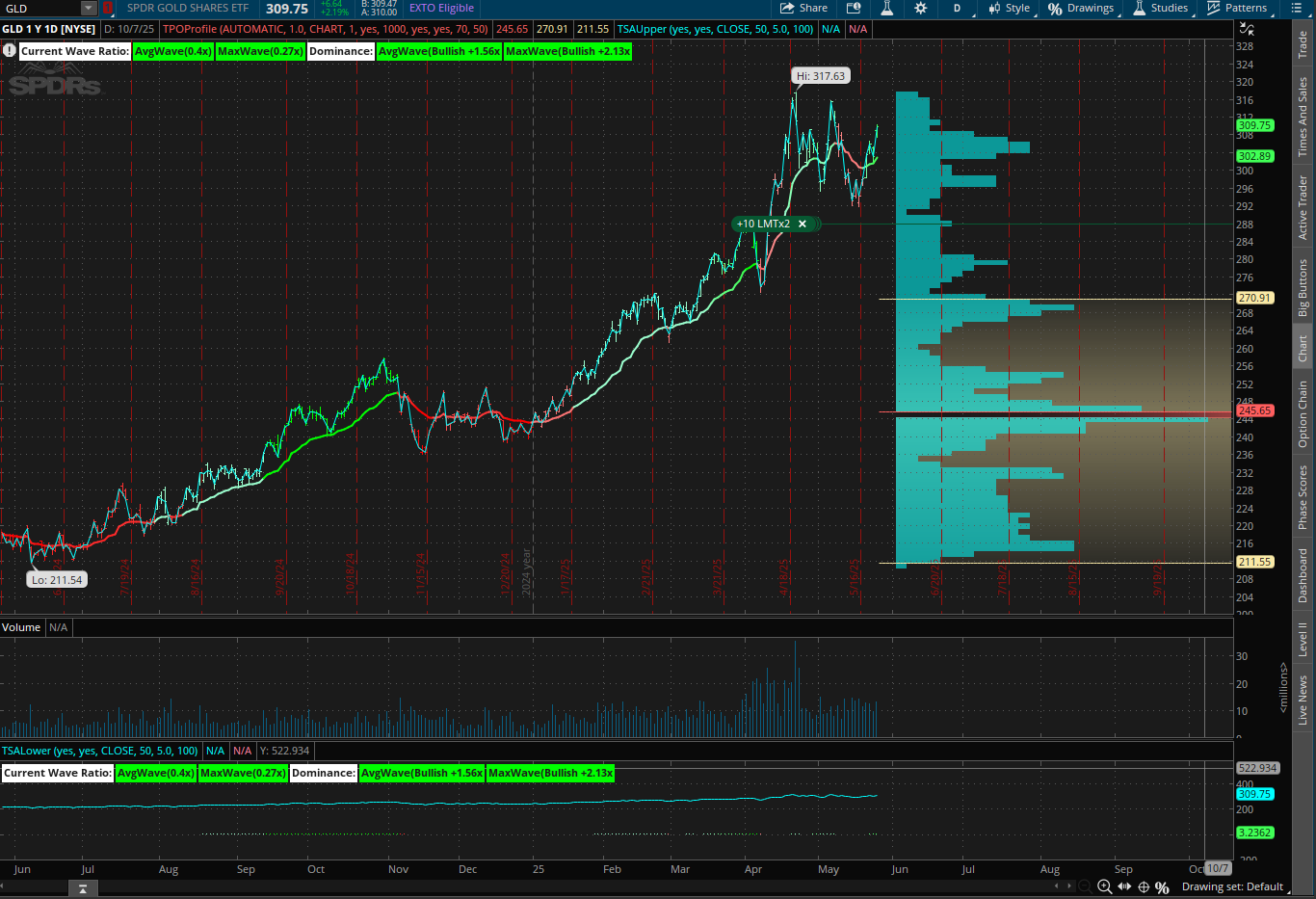Click the red symbol link indicator
Screen dimensions: 1316x899
tap(108, 8)
